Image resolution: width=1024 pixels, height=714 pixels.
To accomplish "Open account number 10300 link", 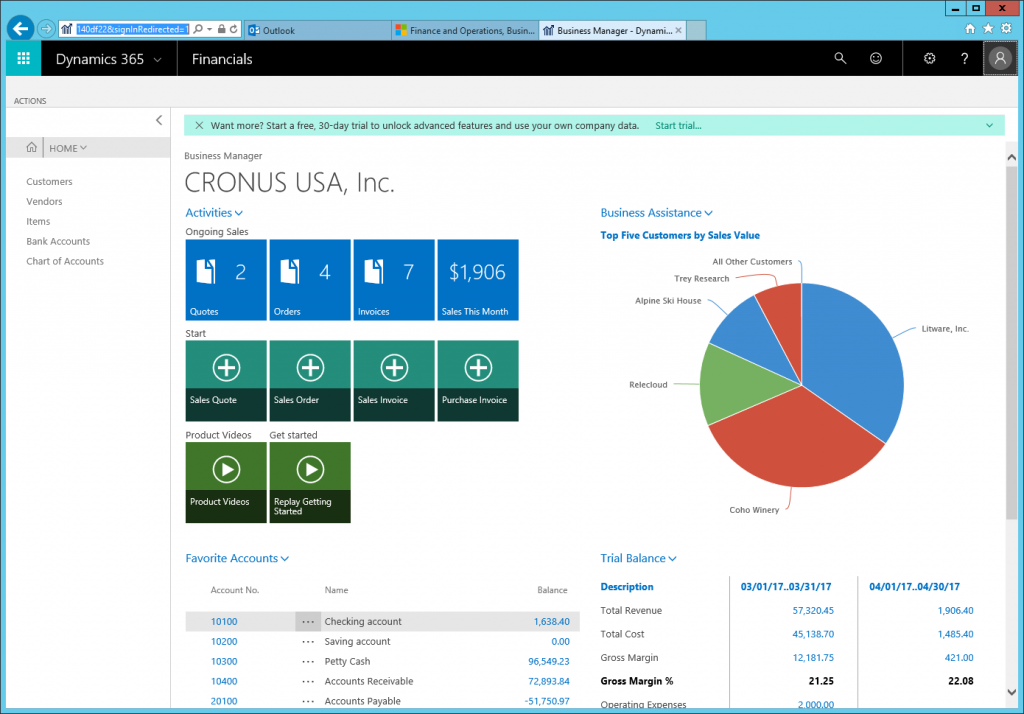I will [224, 662].
